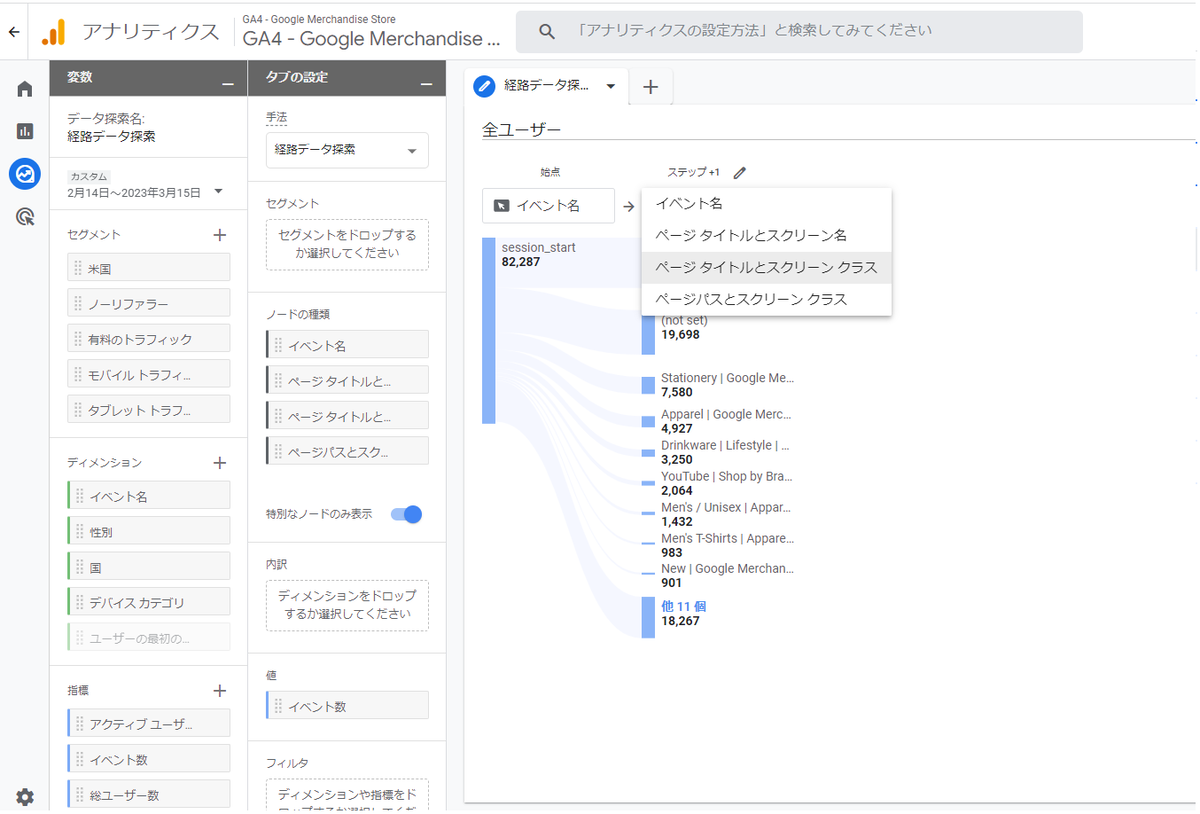Go back using the top-left arrow

[x=14, y=32]
